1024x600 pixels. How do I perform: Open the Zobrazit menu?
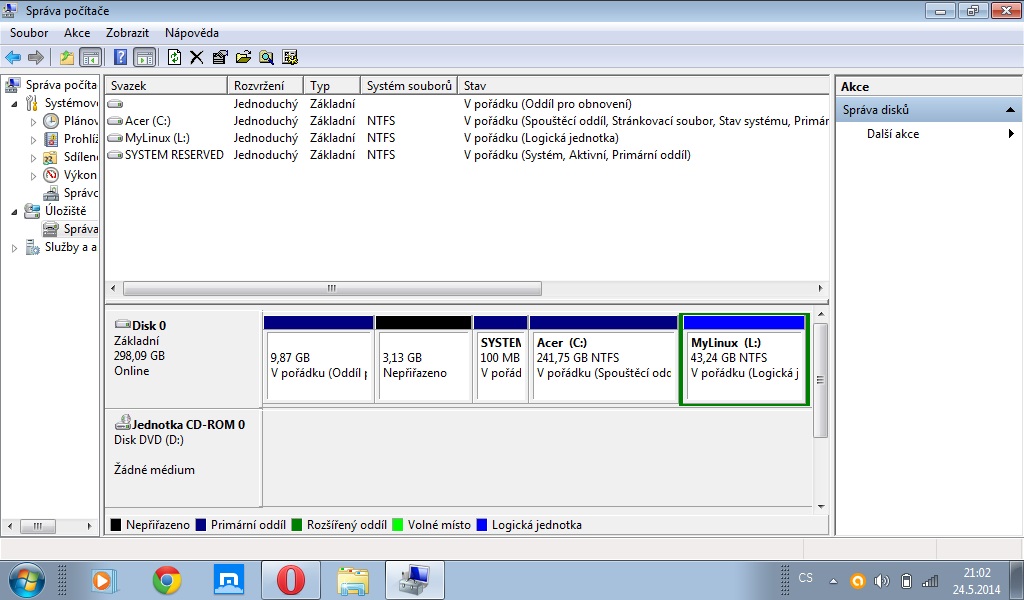pyautogui.click(x=127, y=33)
